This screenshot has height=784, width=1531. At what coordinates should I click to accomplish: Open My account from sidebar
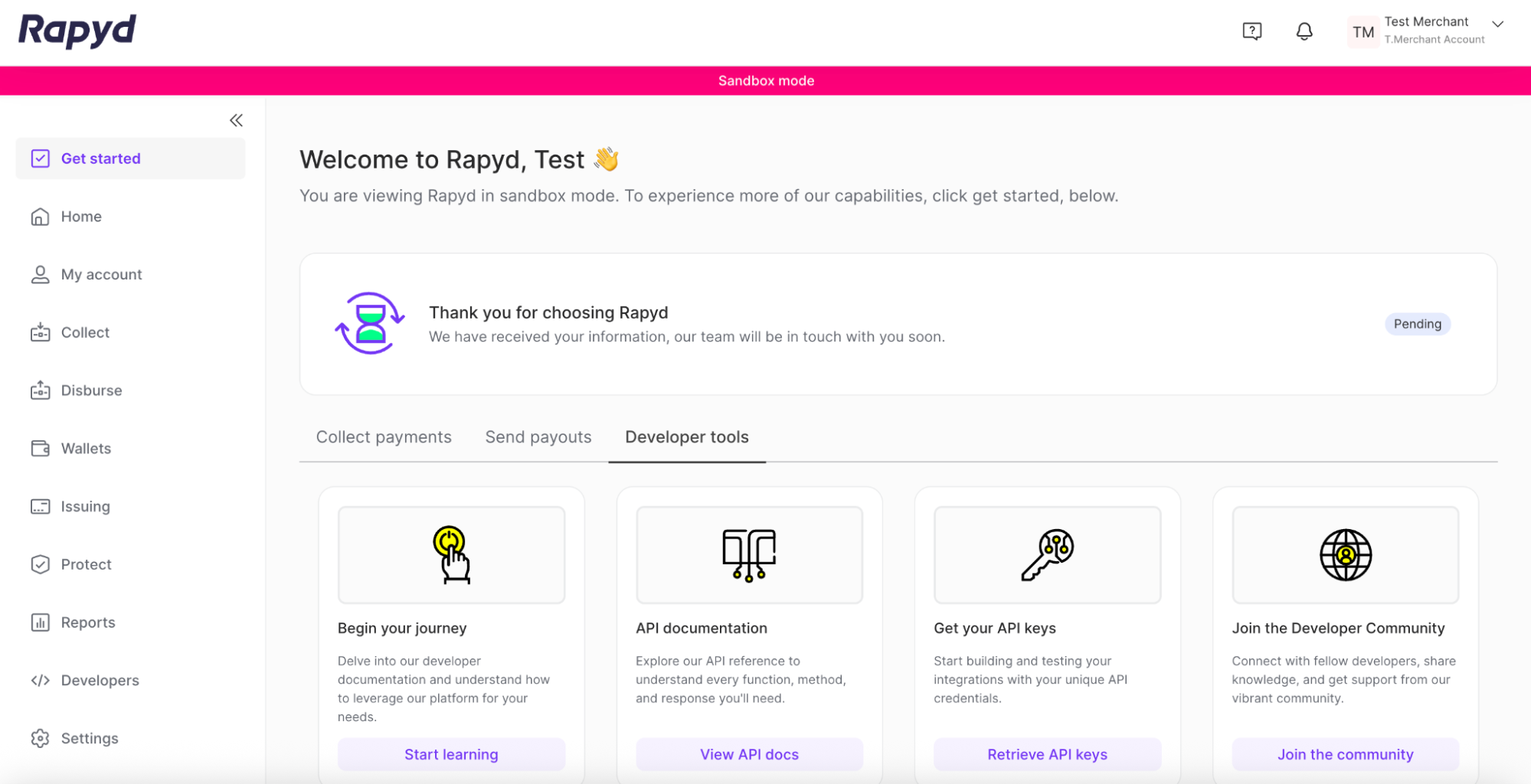(x=101, y=274)
